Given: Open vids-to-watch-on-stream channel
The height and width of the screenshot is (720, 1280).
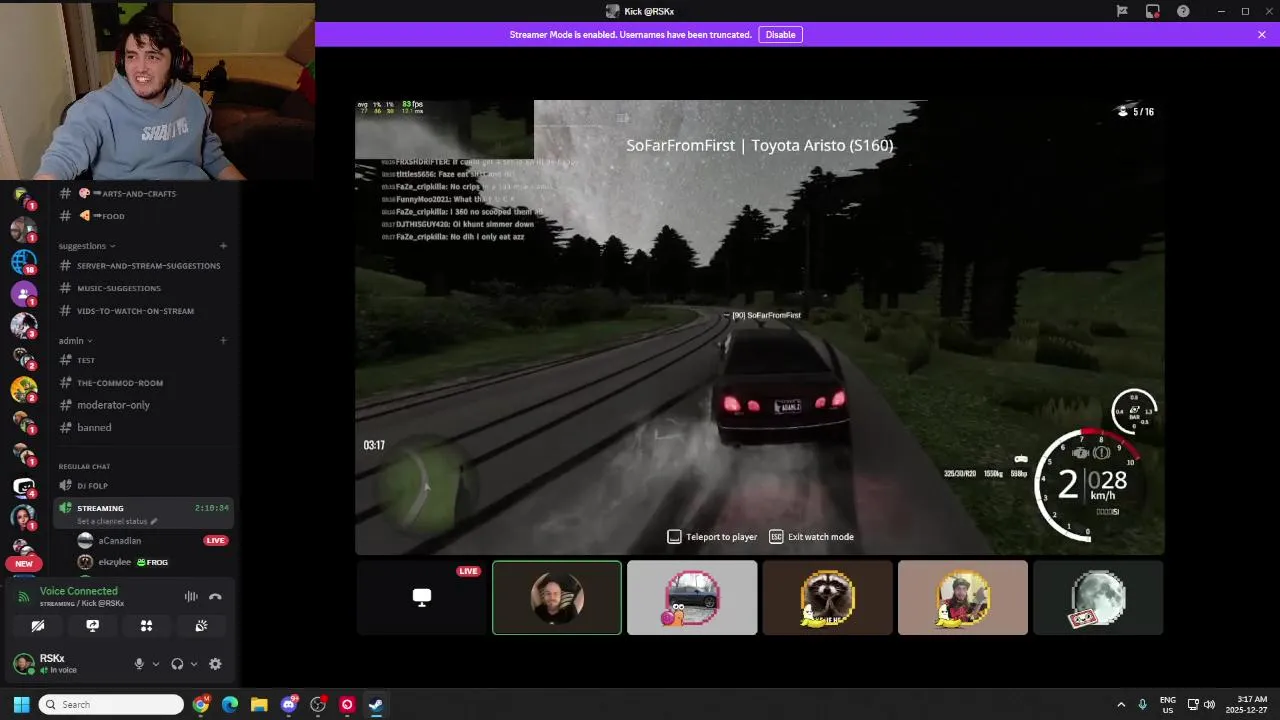Looking at the screenshot, I should click(x=143, y=311).
